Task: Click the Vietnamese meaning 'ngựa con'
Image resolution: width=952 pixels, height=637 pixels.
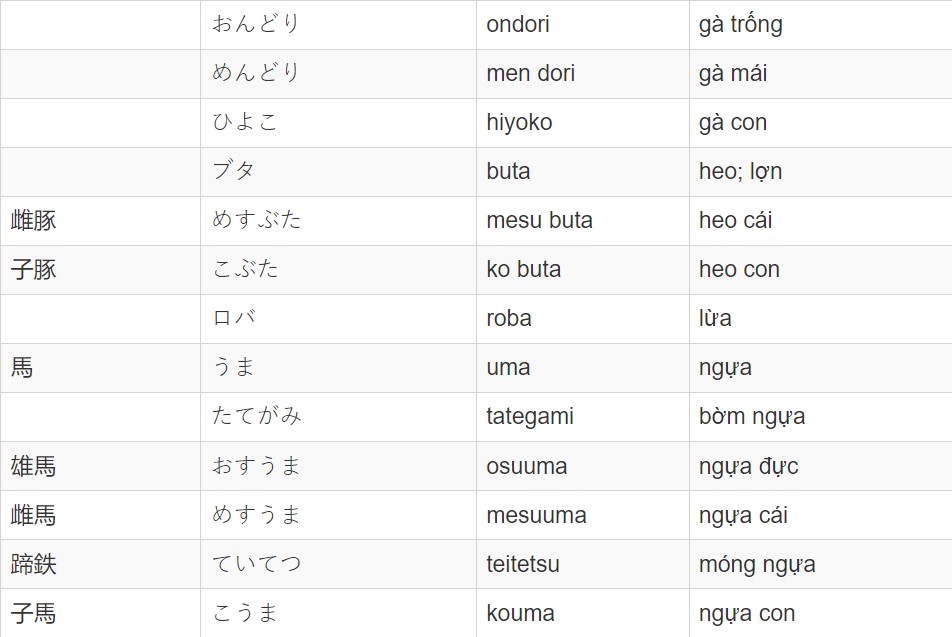Action: [x=747, y=614]
